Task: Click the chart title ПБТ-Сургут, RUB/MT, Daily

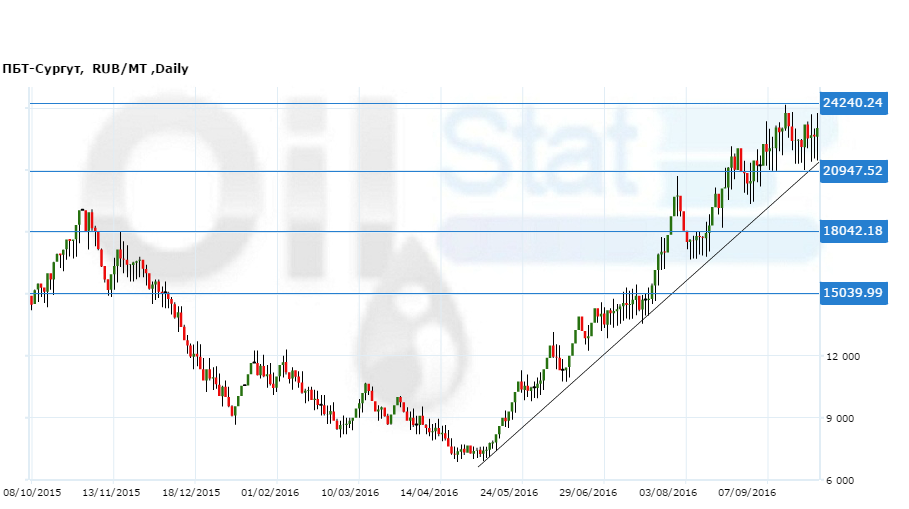Action: click(96, 69)
